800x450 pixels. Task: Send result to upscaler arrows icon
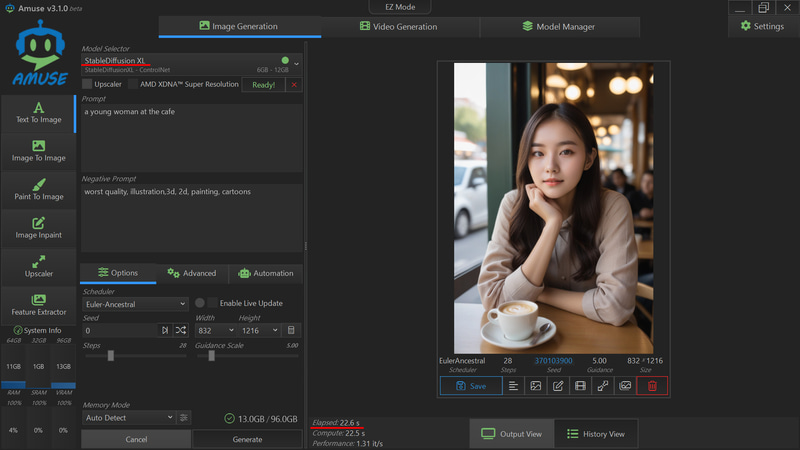click(x=603, y=386)
